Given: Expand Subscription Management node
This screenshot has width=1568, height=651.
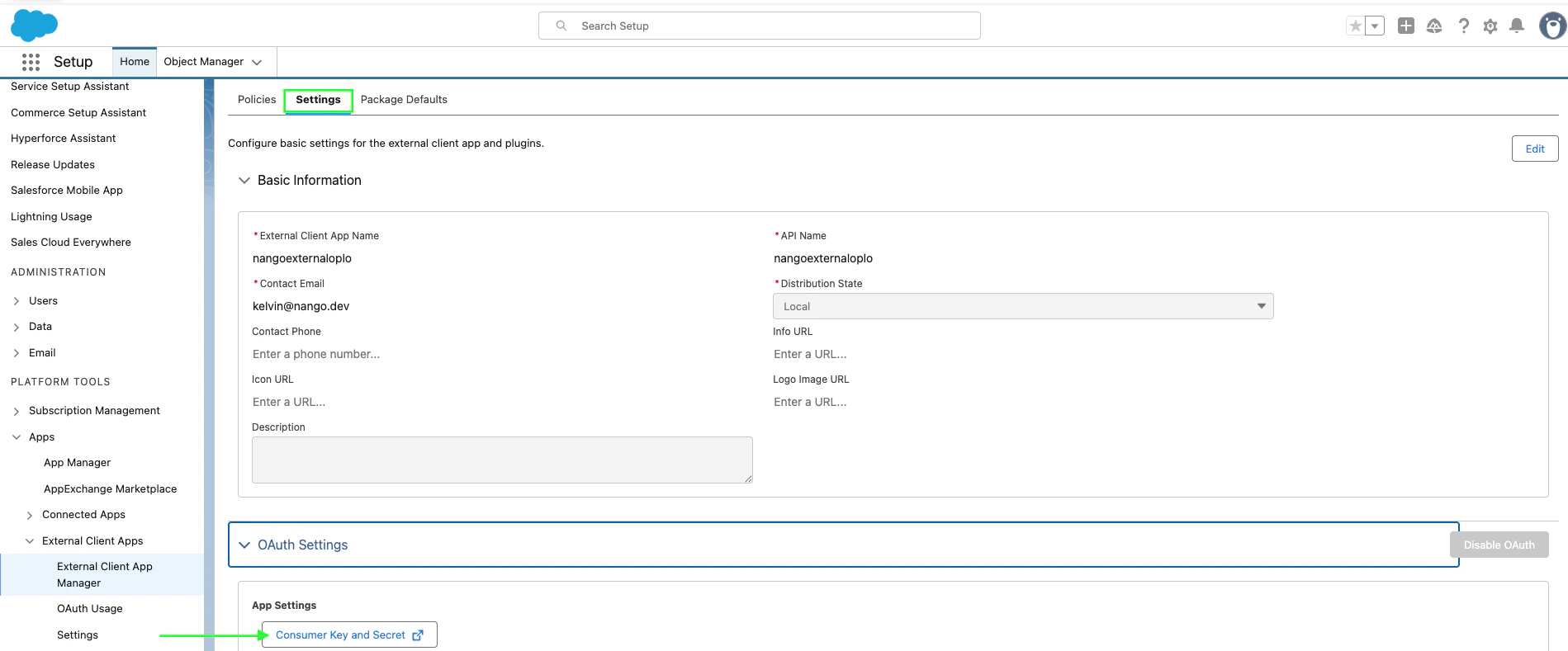Looking at the screenshot, I should pos(17,411).
